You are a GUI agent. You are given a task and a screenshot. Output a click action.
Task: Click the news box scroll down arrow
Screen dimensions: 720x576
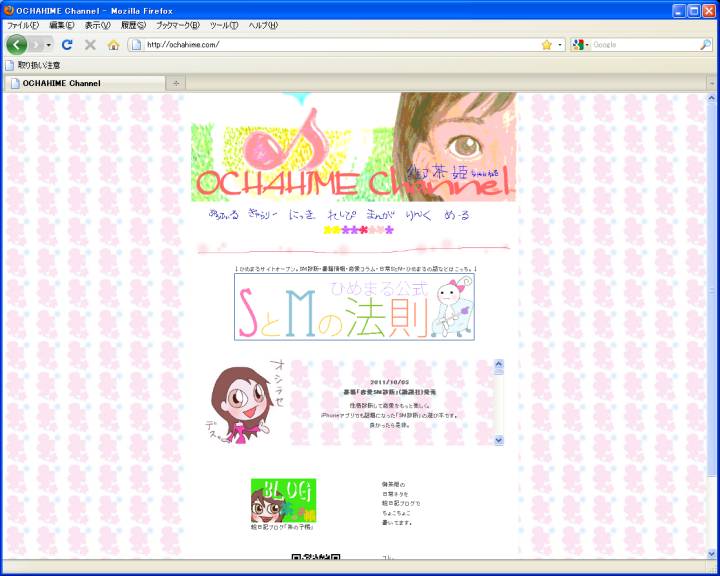click(499, 440)
